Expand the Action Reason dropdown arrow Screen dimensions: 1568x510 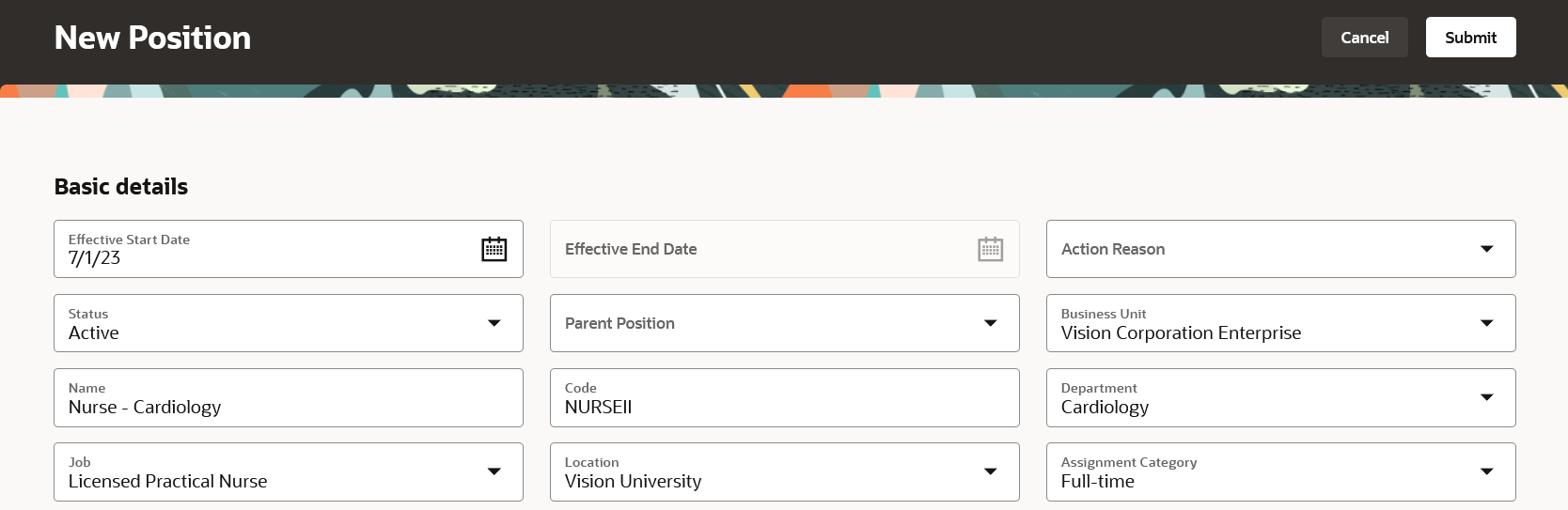1487,249
